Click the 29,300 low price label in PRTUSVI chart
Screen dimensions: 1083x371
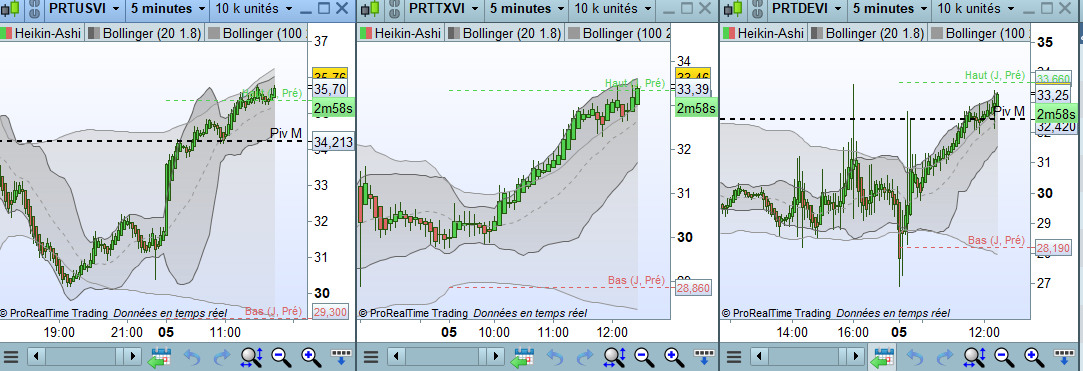(x=330, y=312)
